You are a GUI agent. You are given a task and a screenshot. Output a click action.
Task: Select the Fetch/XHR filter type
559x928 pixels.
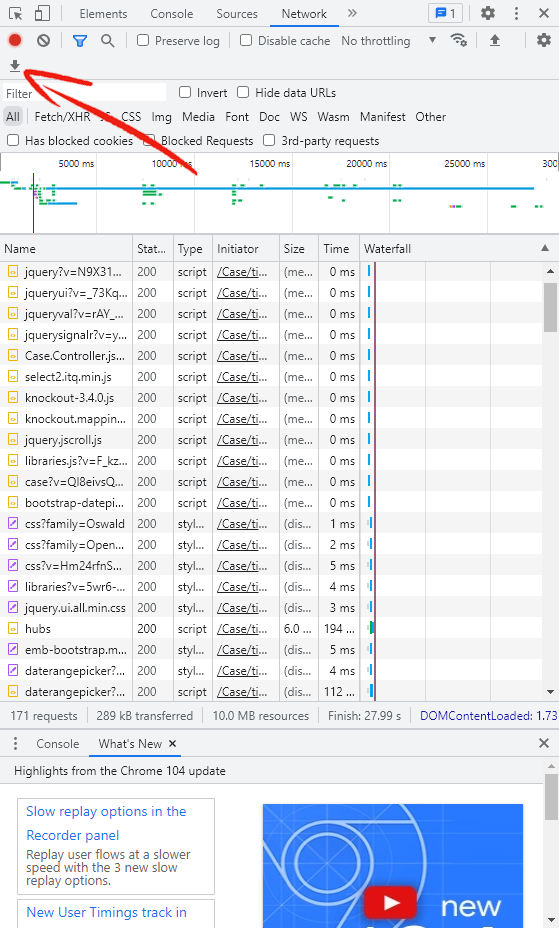click(62, 117)
